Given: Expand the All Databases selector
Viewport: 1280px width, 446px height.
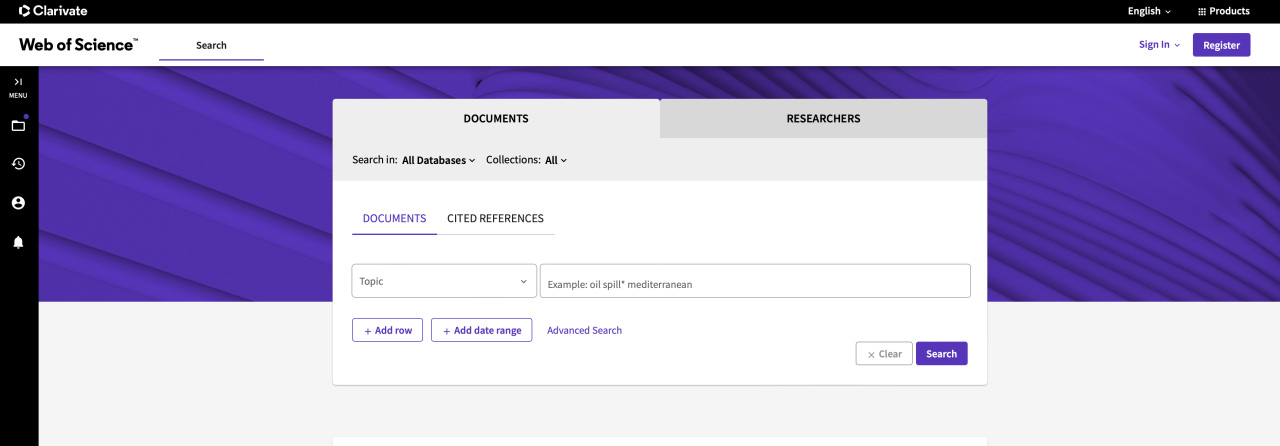Looking at the screenshot, I should [438, 160].
